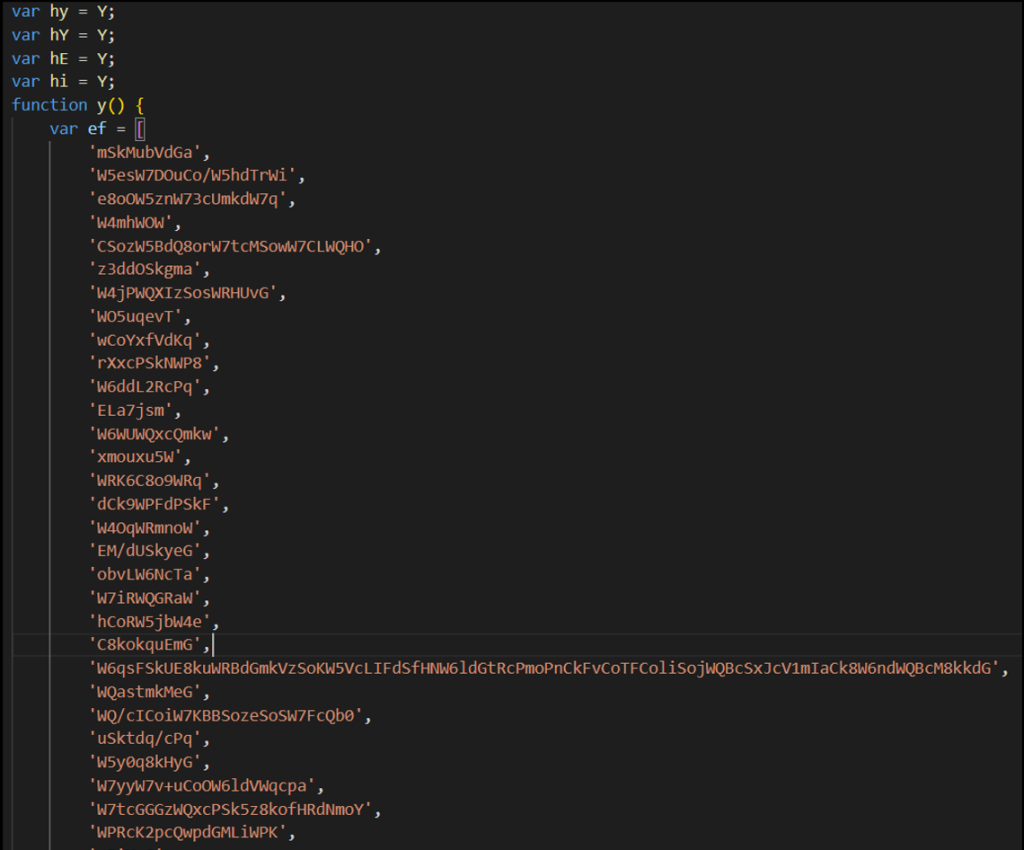
Task: Click the variable name ef
Action: (97, 129)
